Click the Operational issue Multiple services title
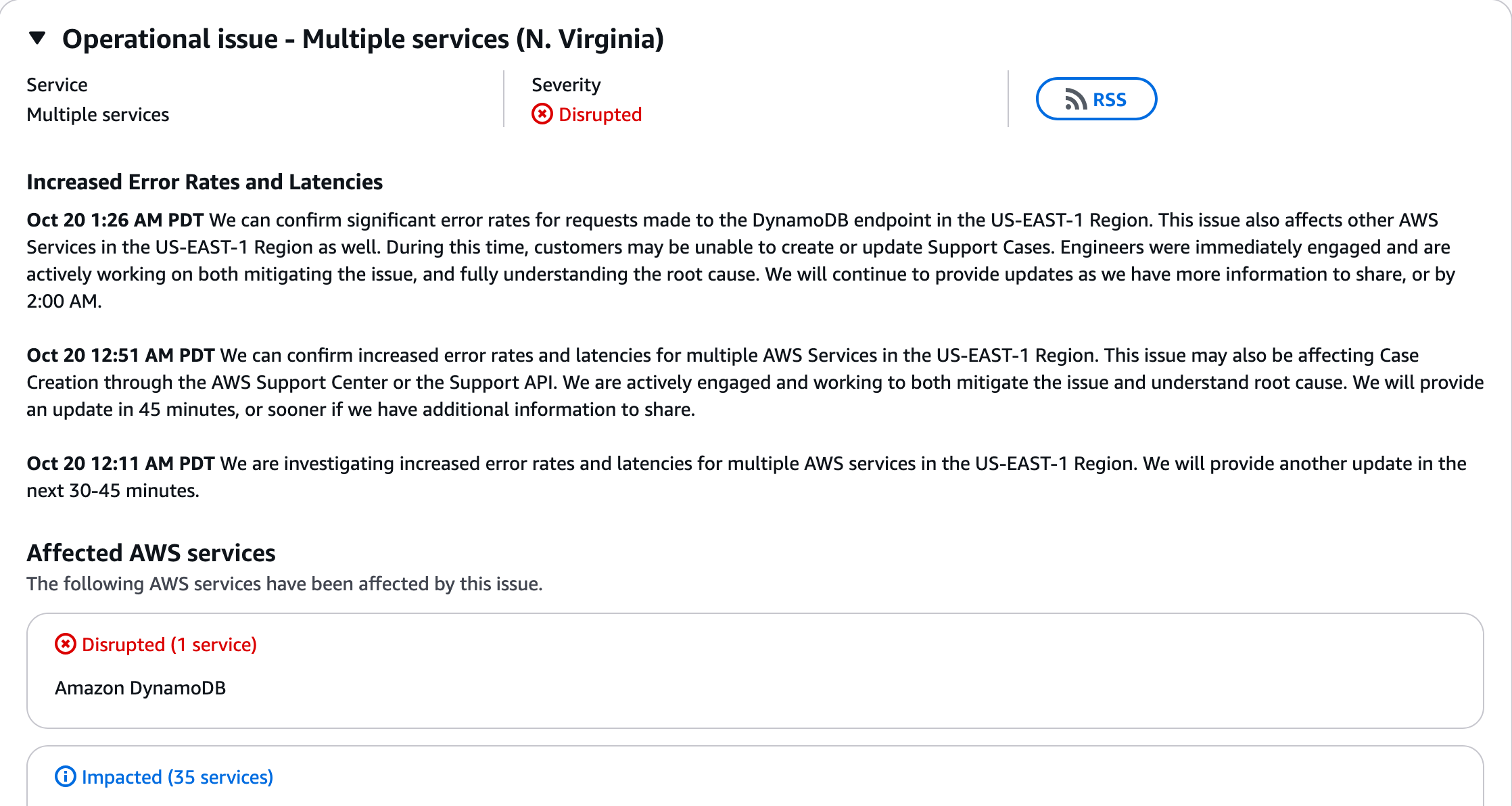1512x806 pixels. click(362, 39)
